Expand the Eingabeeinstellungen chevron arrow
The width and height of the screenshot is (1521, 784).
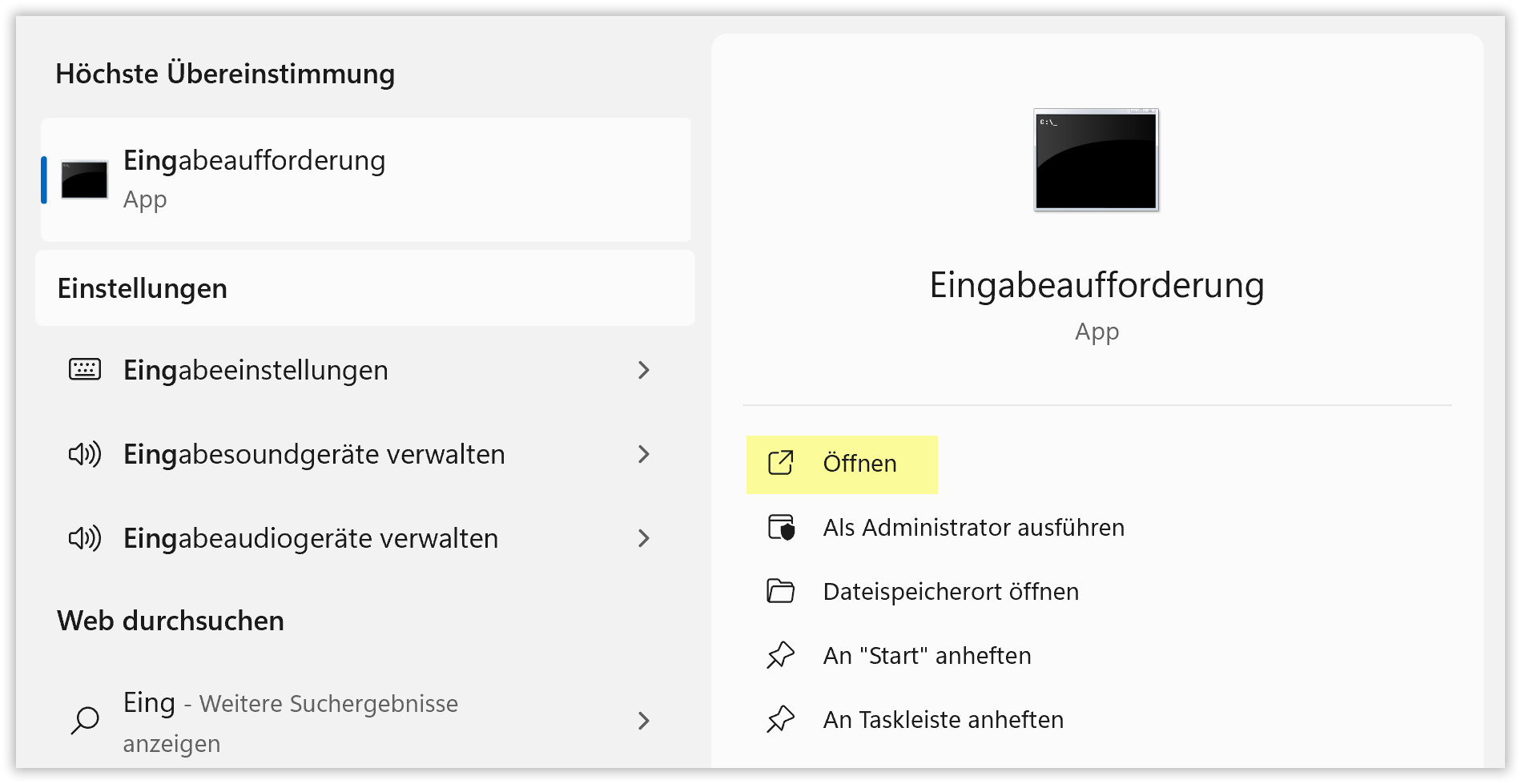pyautogui.click(x=643, y=370)
